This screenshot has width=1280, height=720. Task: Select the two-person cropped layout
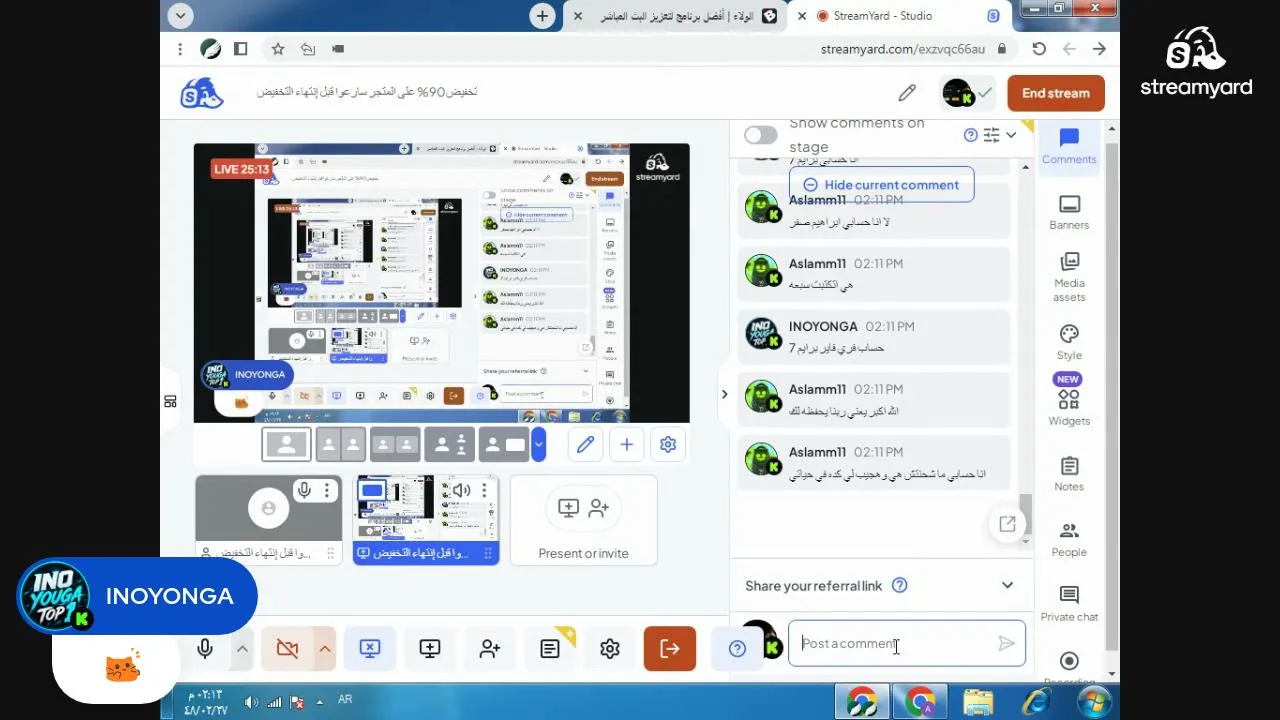(341, 444)
